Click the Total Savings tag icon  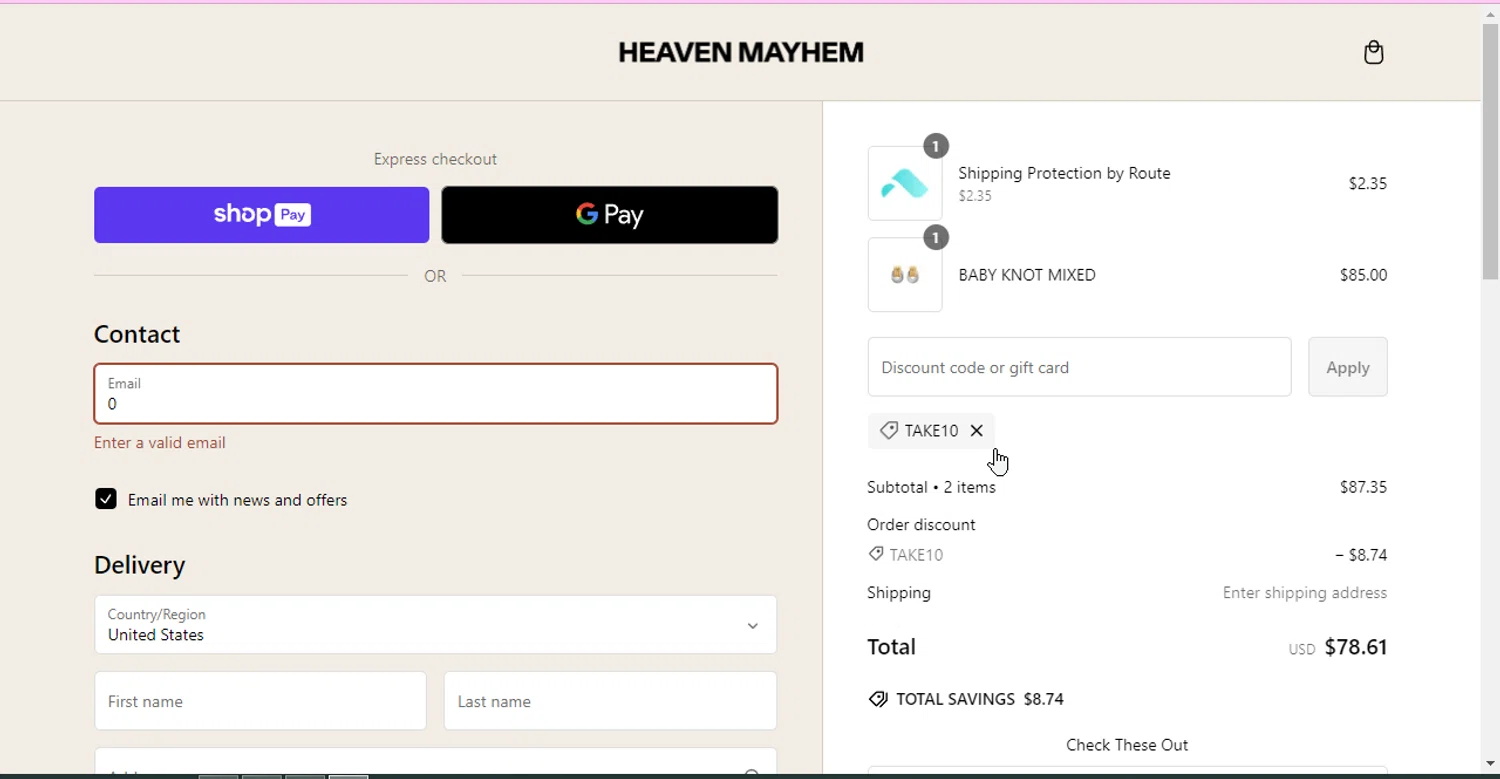[x=878, y=699]
